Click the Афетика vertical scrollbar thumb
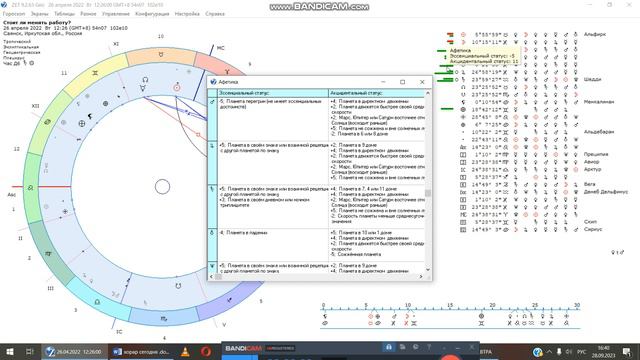Image resolution: width=640 pixels, height=360 pixels. click(x=428, y=193)
